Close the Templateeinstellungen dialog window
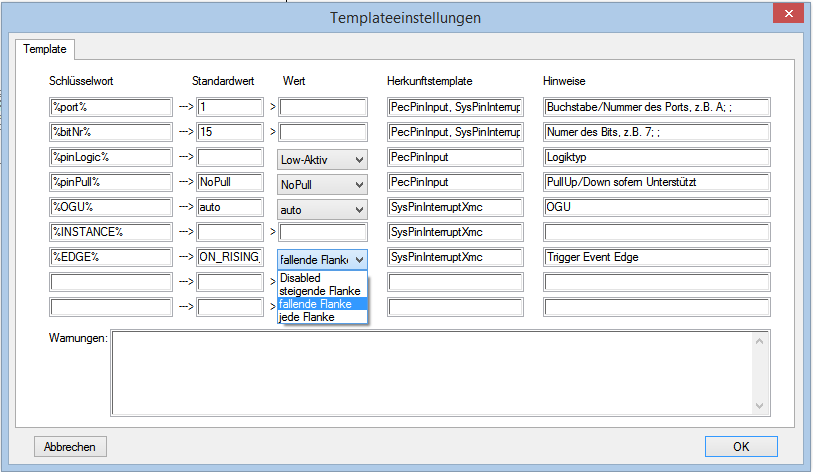 pos(788,15)
